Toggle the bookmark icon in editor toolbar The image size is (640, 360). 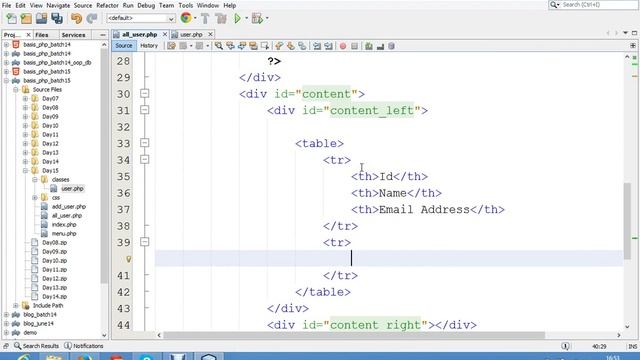click(x=302, y=46)
